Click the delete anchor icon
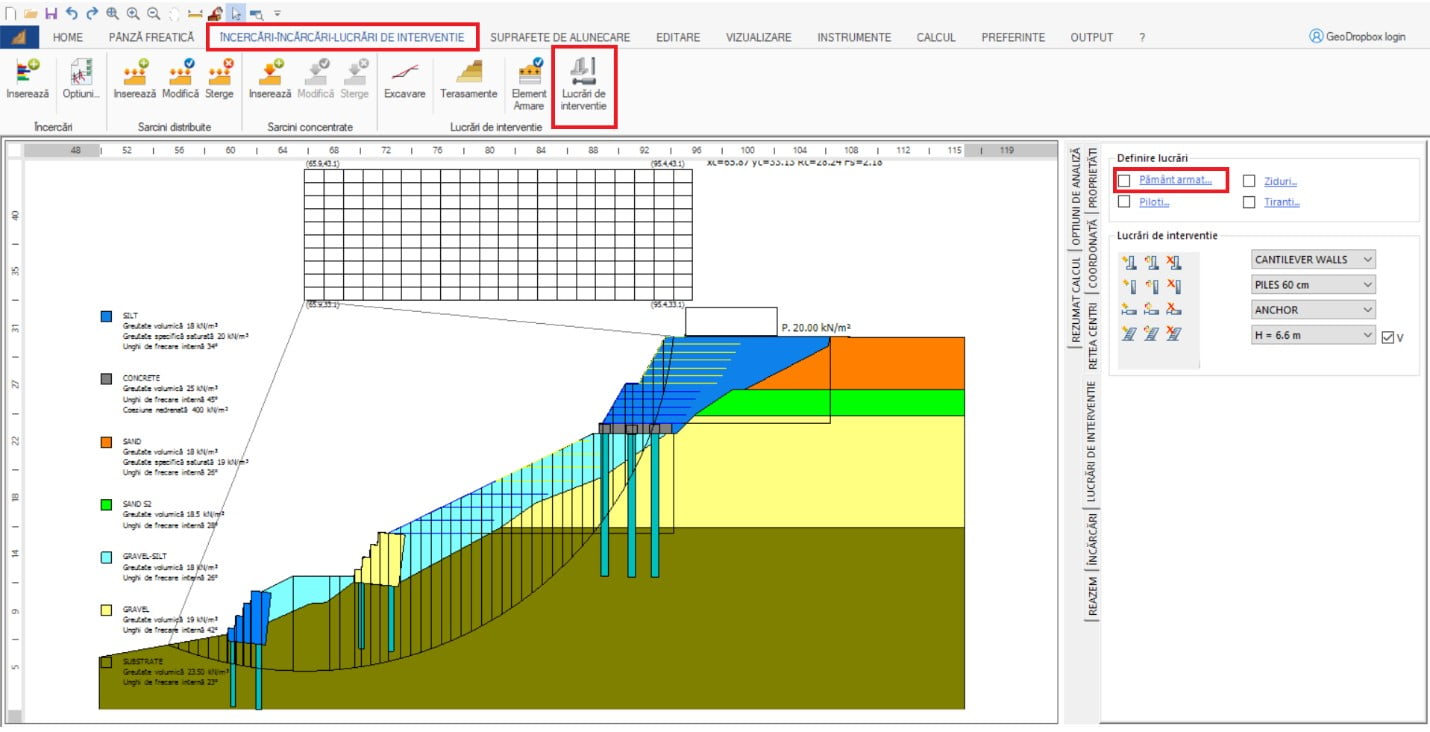 1171,309
